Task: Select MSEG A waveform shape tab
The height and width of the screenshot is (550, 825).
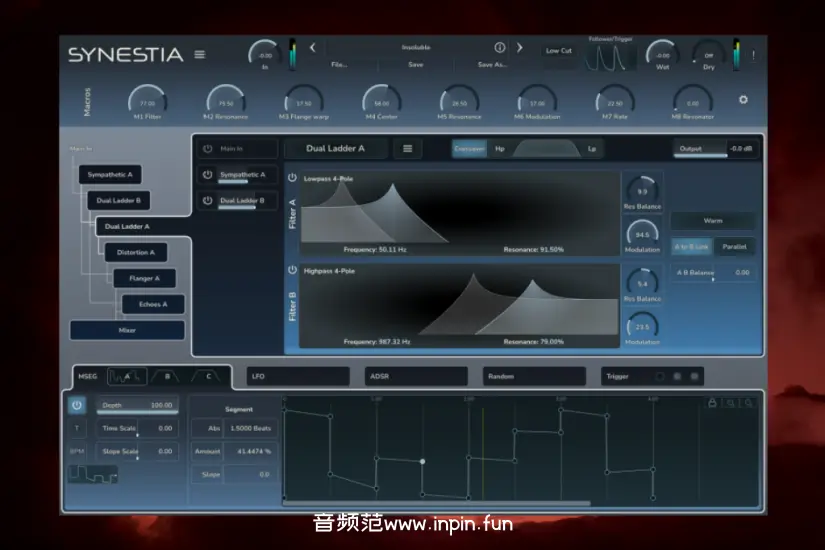Action: 127,376
